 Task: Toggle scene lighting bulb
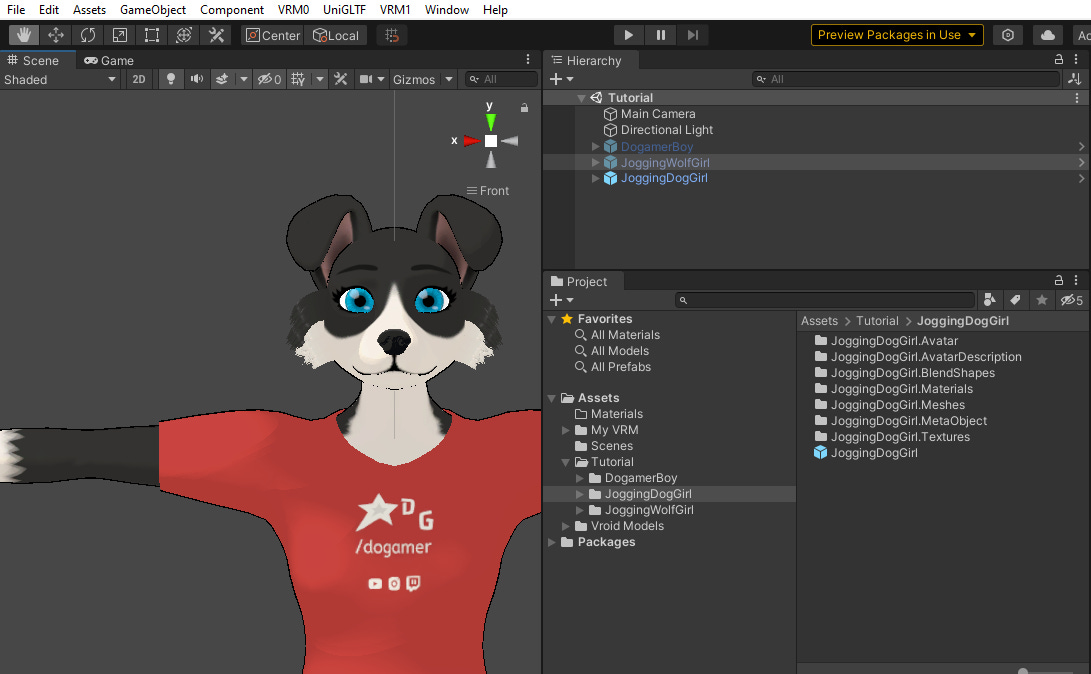tap(170, 79)
